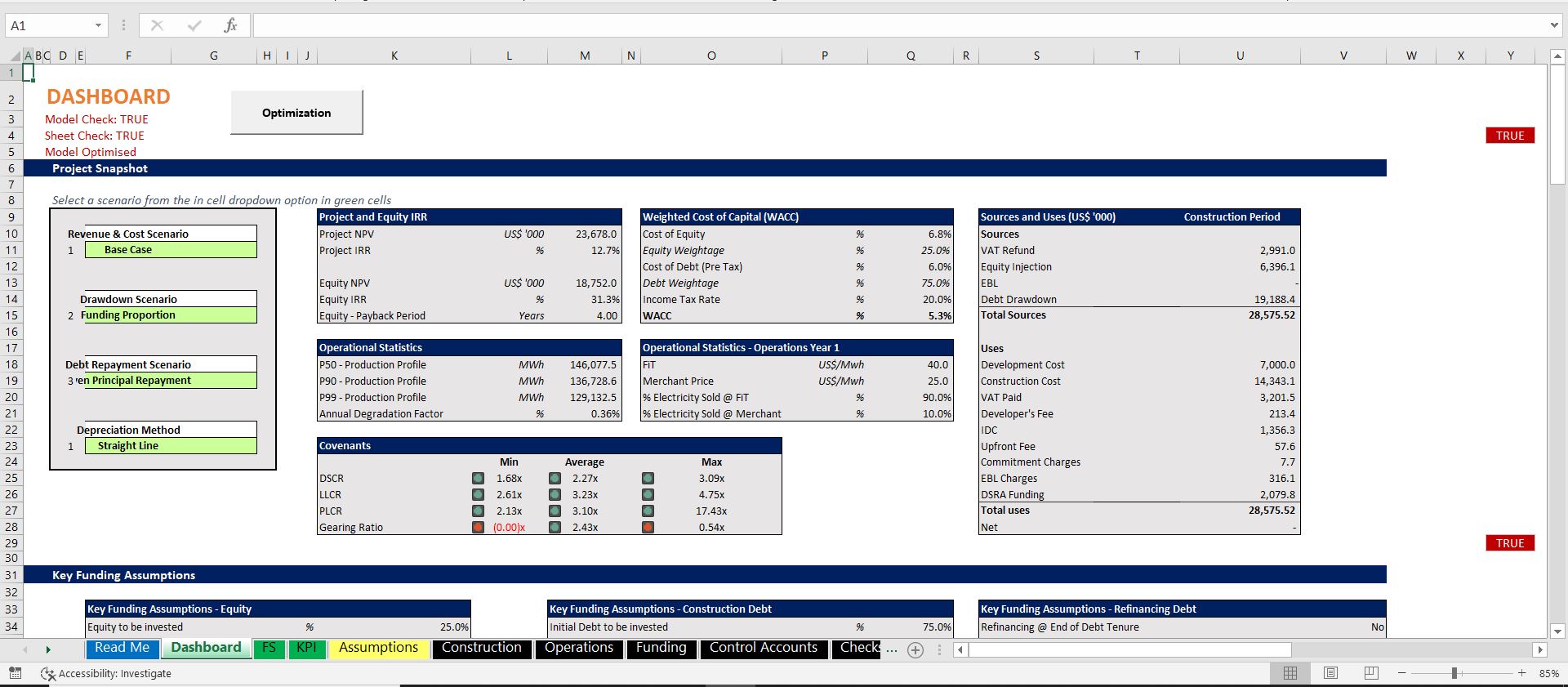The width and height of the screenshot is (1568, 687).
Task: Click the macro recording icon in status bar
Action: point(15,673)
